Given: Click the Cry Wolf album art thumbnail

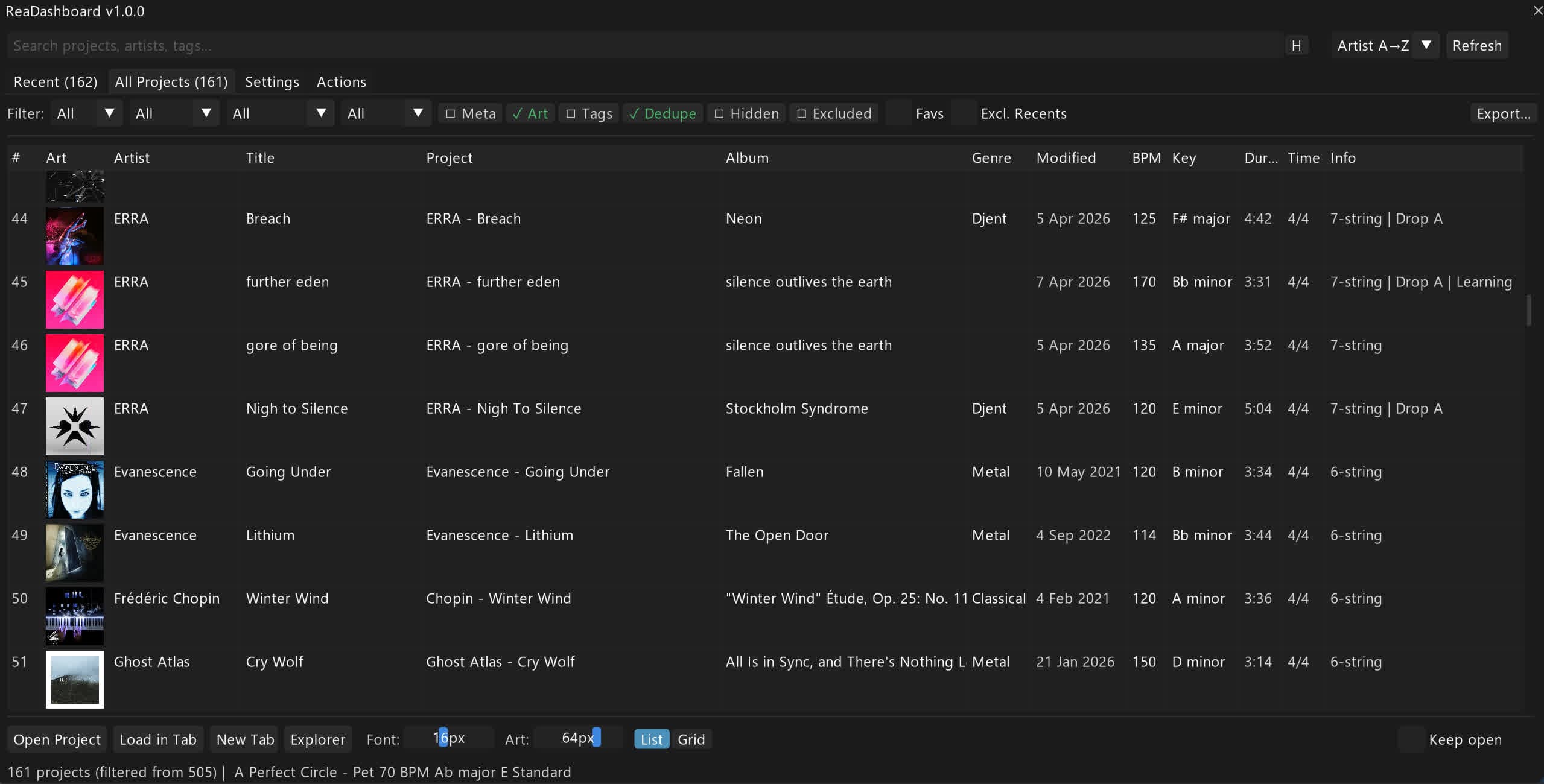Looking at the screenshot, I should click(x=75, y=680).
